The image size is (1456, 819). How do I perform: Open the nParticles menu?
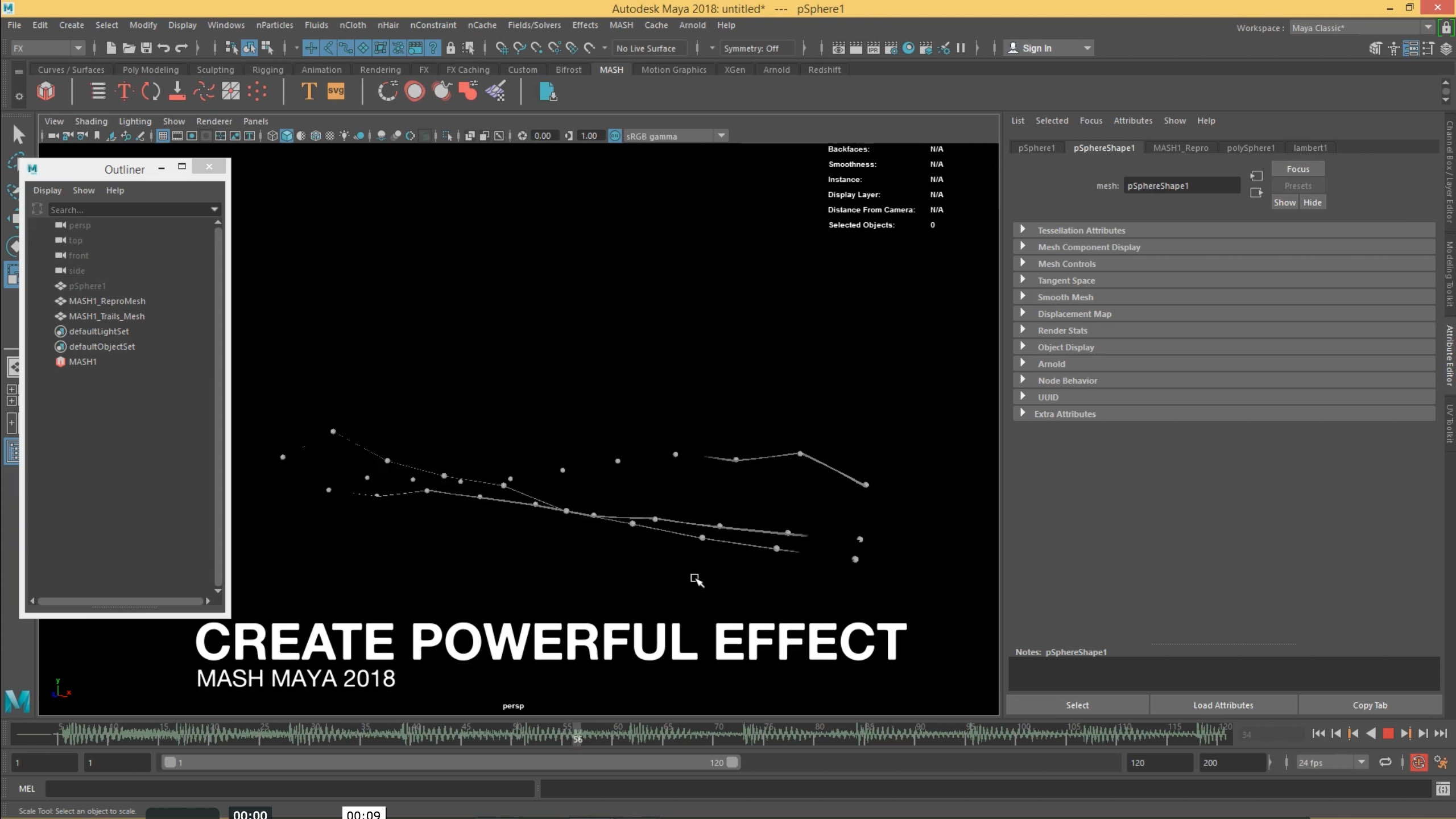[274, 25]
